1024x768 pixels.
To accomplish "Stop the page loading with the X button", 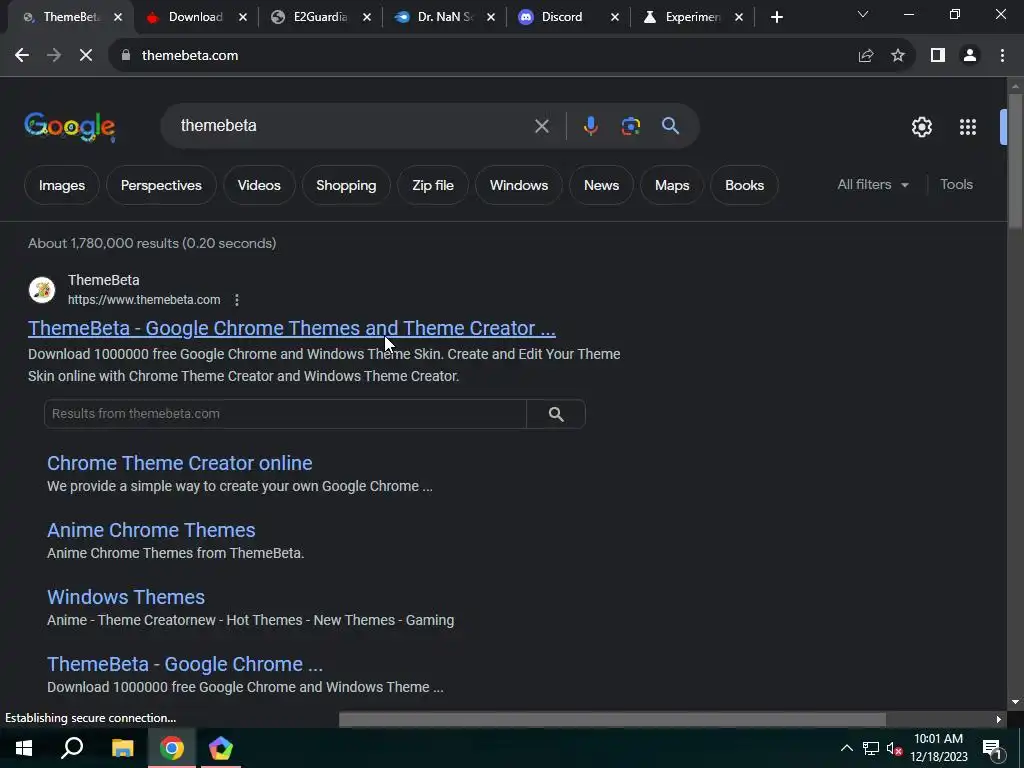I will pos(86,56).
